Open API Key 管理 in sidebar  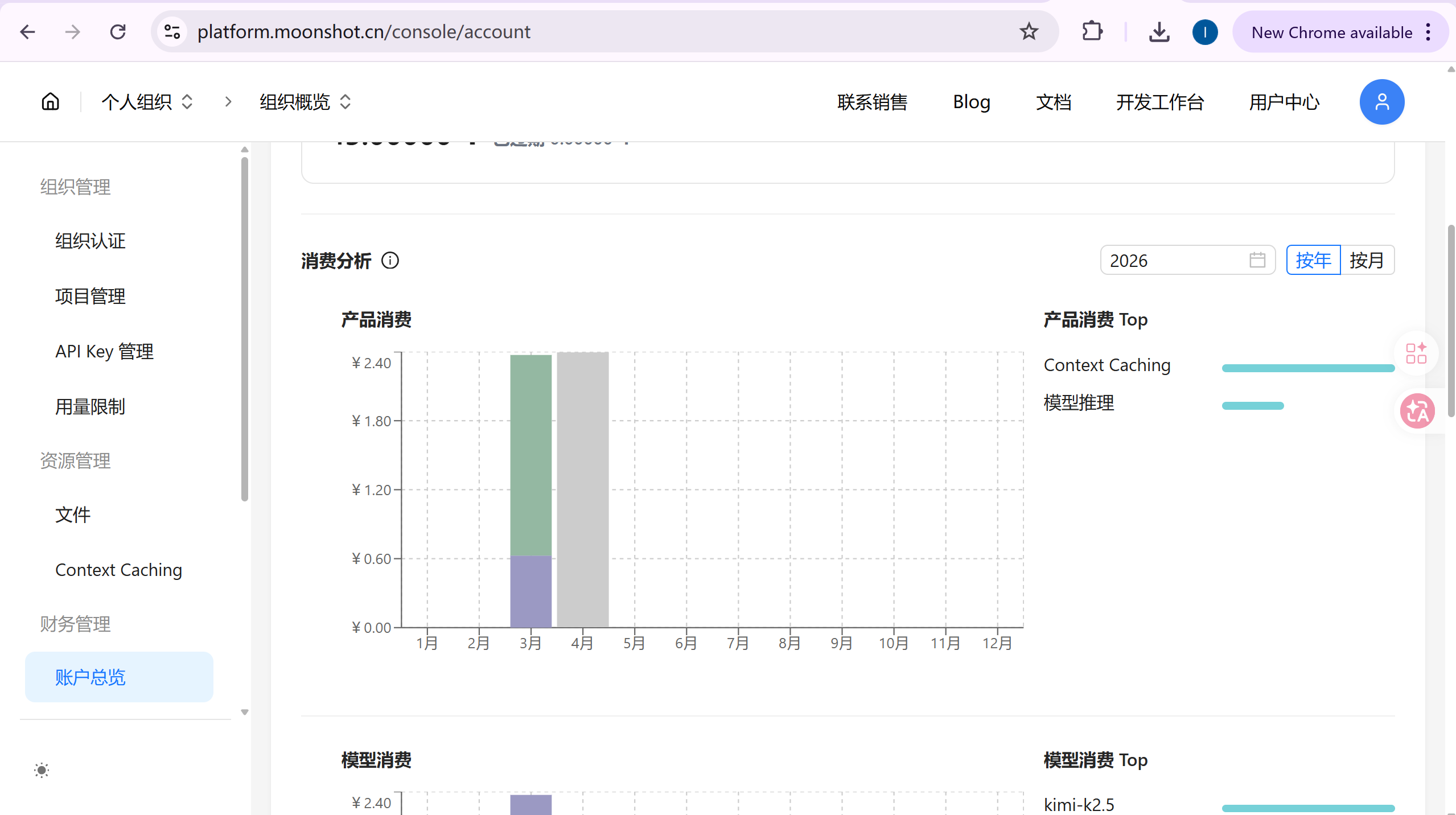click(104, 351)
